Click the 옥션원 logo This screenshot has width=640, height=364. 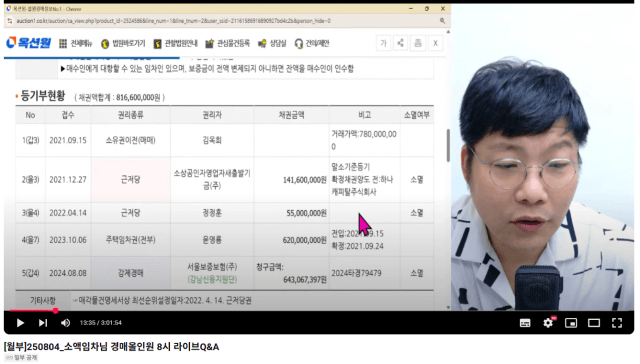[x=28, y=43]
